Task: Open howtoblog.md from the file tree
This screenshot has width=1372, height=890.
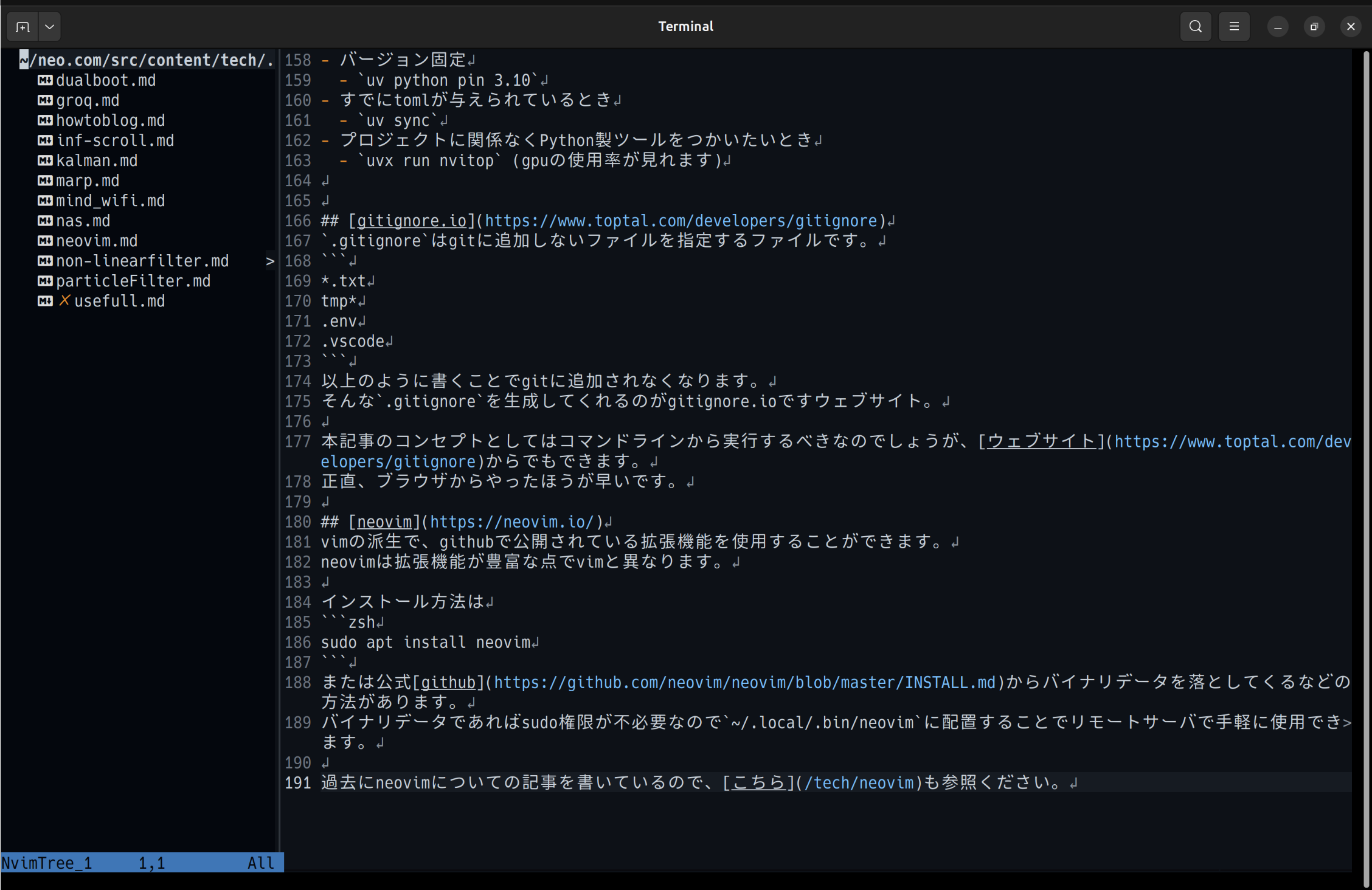Action: [x=110, y=120]
